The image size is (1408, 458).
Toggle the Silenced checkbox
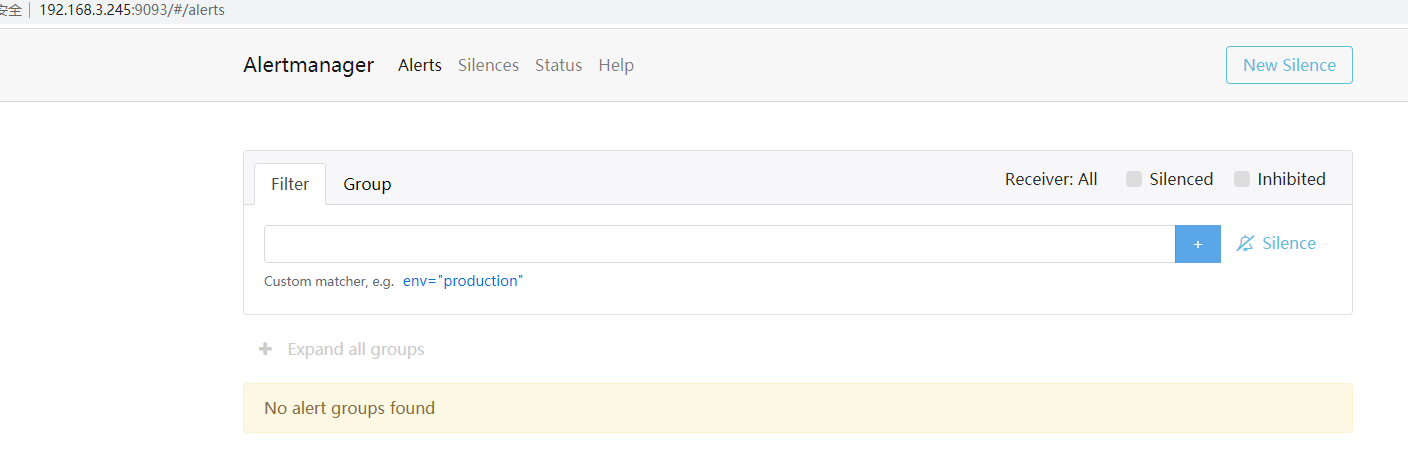pos(1134,179)
